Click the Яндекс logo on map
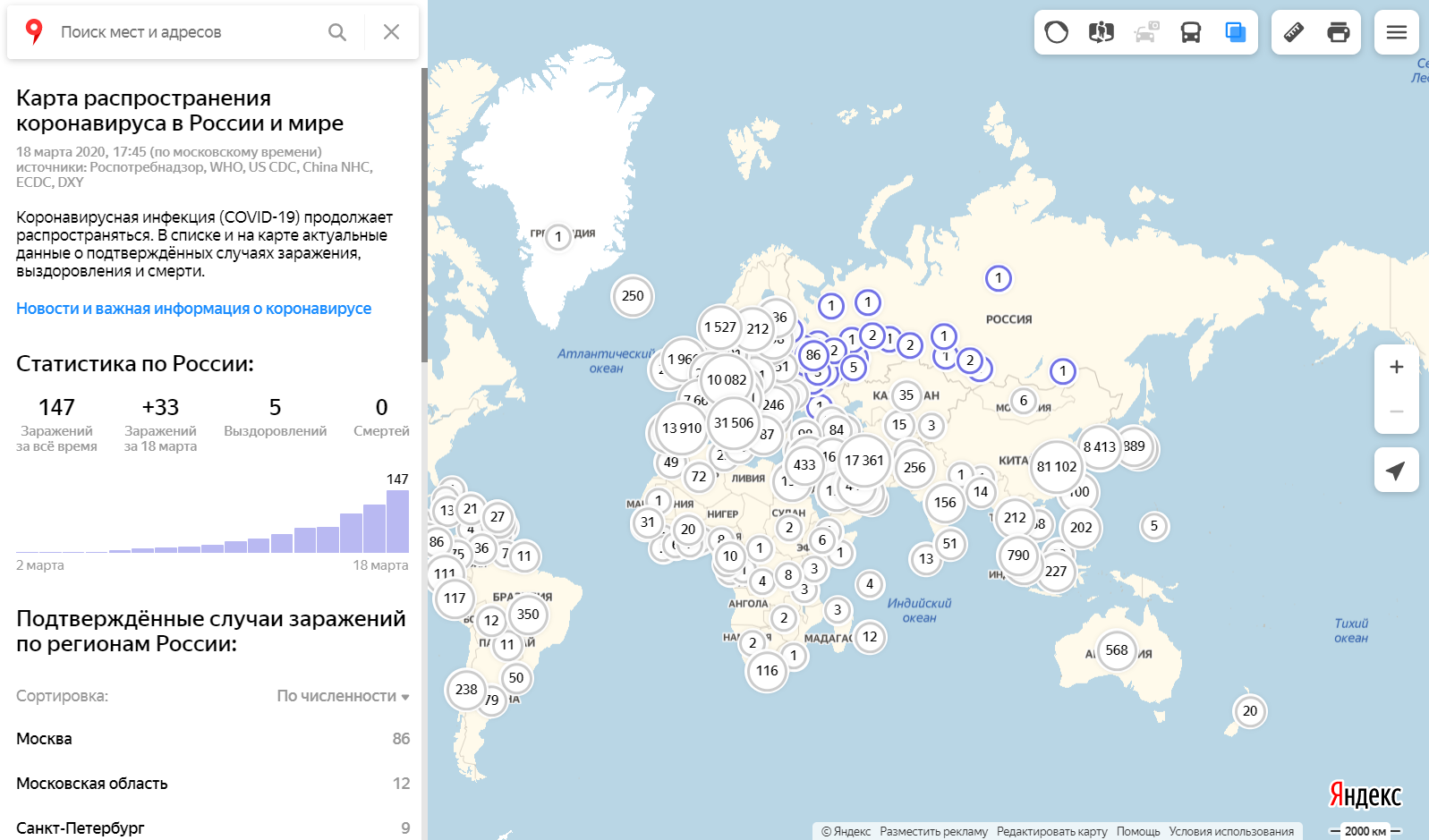The width and height of the screenshot is (1429, 840). 1365,794
